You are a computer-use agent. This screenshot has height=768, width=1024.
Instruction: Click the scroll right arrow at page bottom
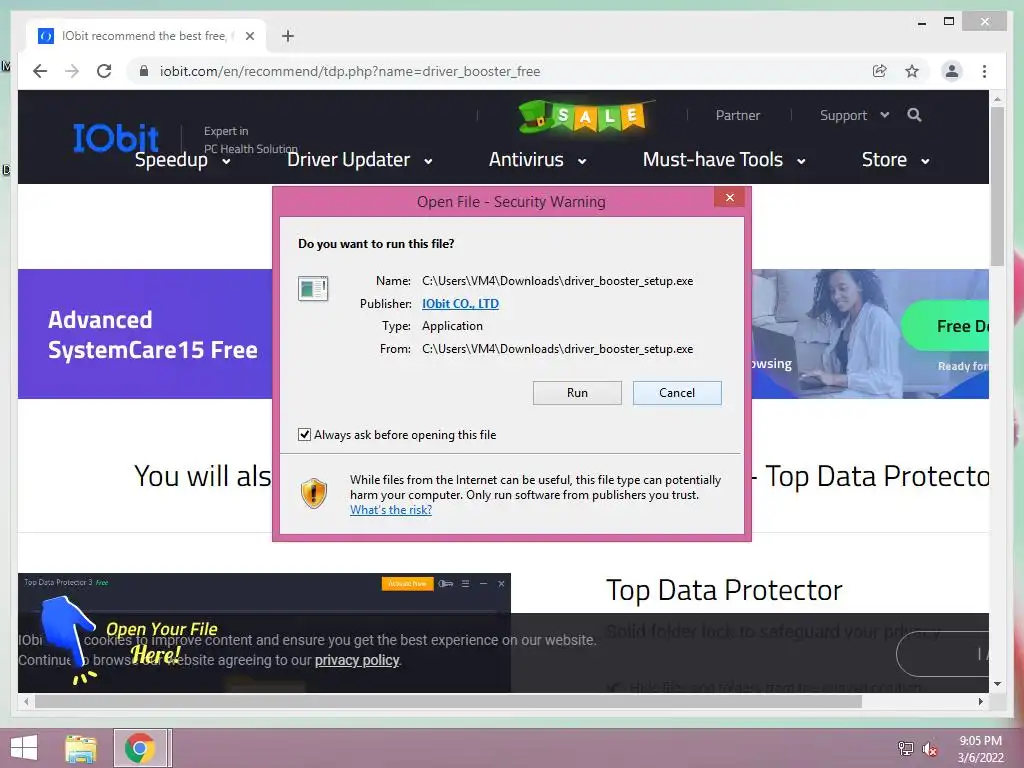[980, 701]
